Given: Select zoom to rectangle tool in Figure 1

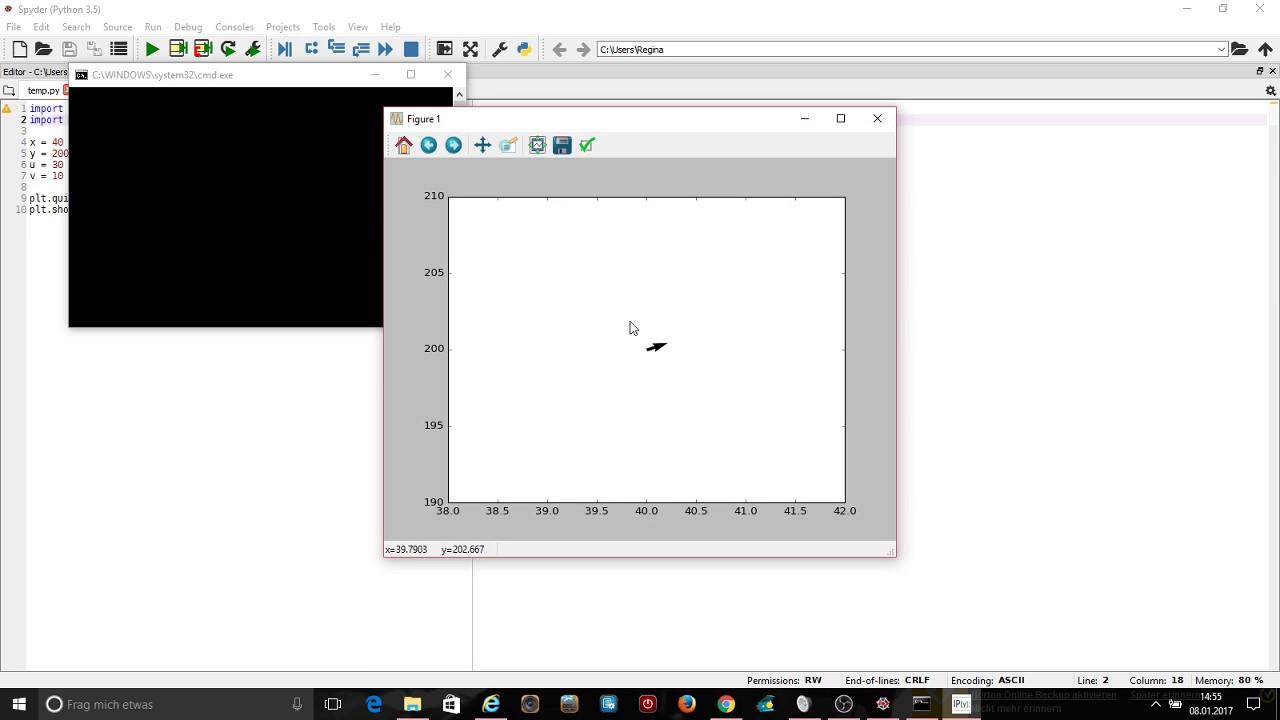Looking at the screenshot, I should click(x=507, y=145).
